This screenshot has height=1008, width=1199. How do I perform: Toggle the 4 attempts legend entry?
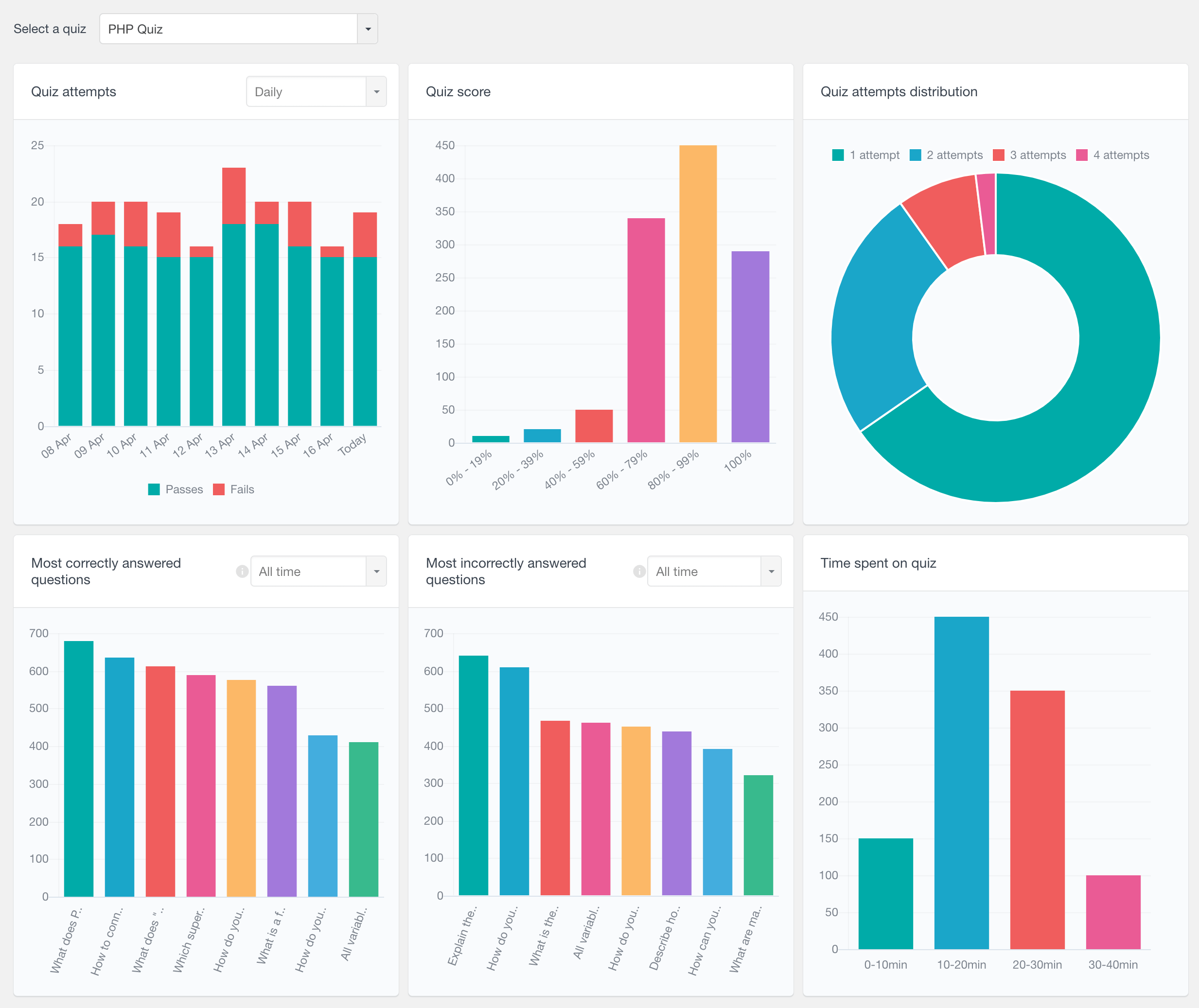pyautogui.click(x=1112, y=155)
